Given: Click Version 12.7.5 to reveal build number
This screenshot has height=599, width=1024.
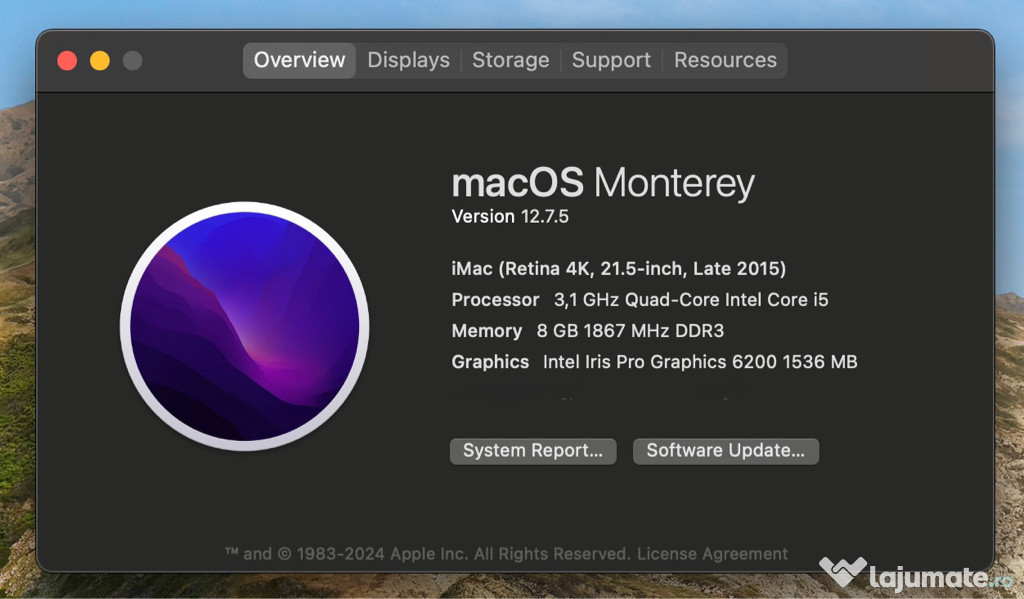Looking at the screenshot, I should 510,216.
